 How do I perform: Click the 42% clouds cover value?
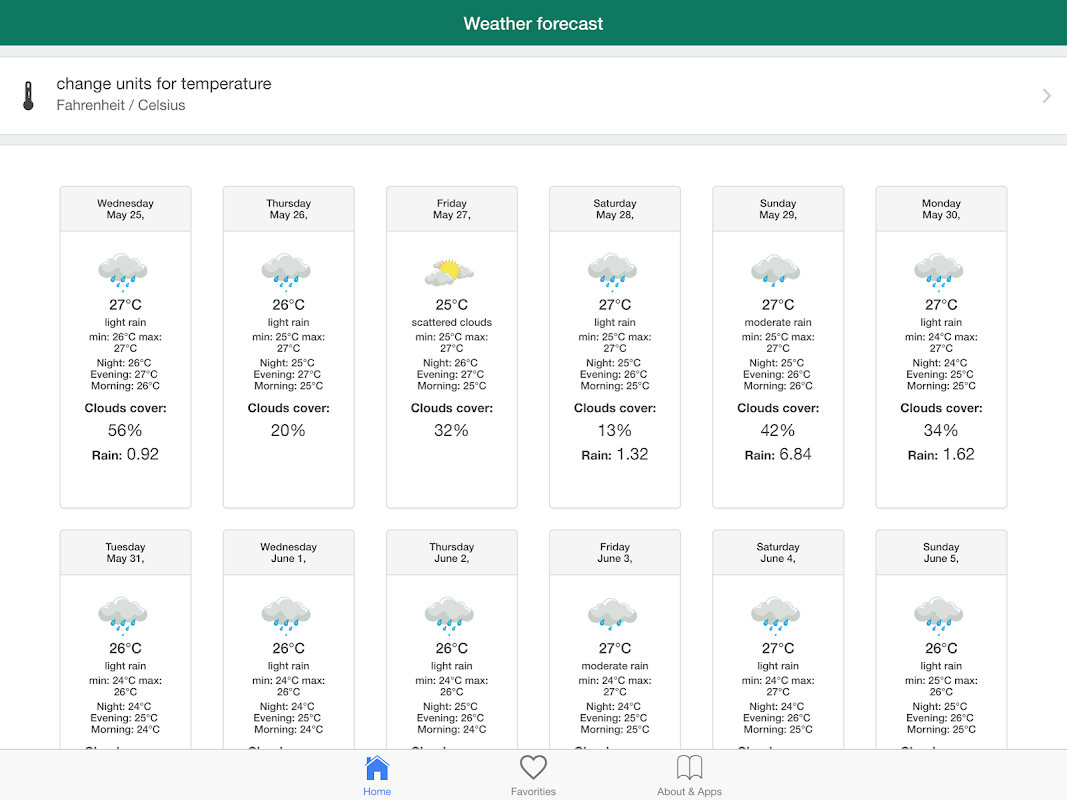pyautogui.click(x=778, y=431)
